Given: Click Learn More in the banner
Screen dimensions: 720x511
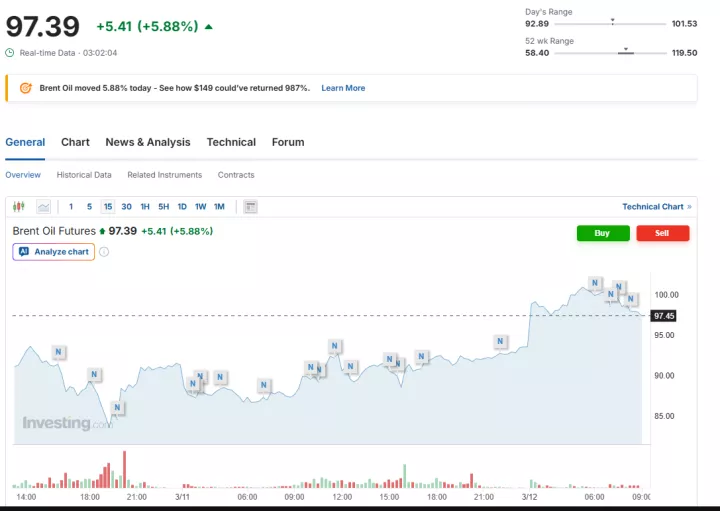Looking at the screenshot, I should (x=343, y=88).
